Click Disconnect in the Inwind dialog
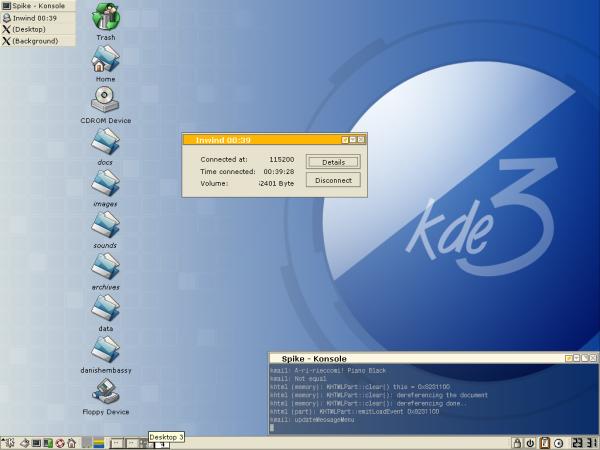 point(333,180)
